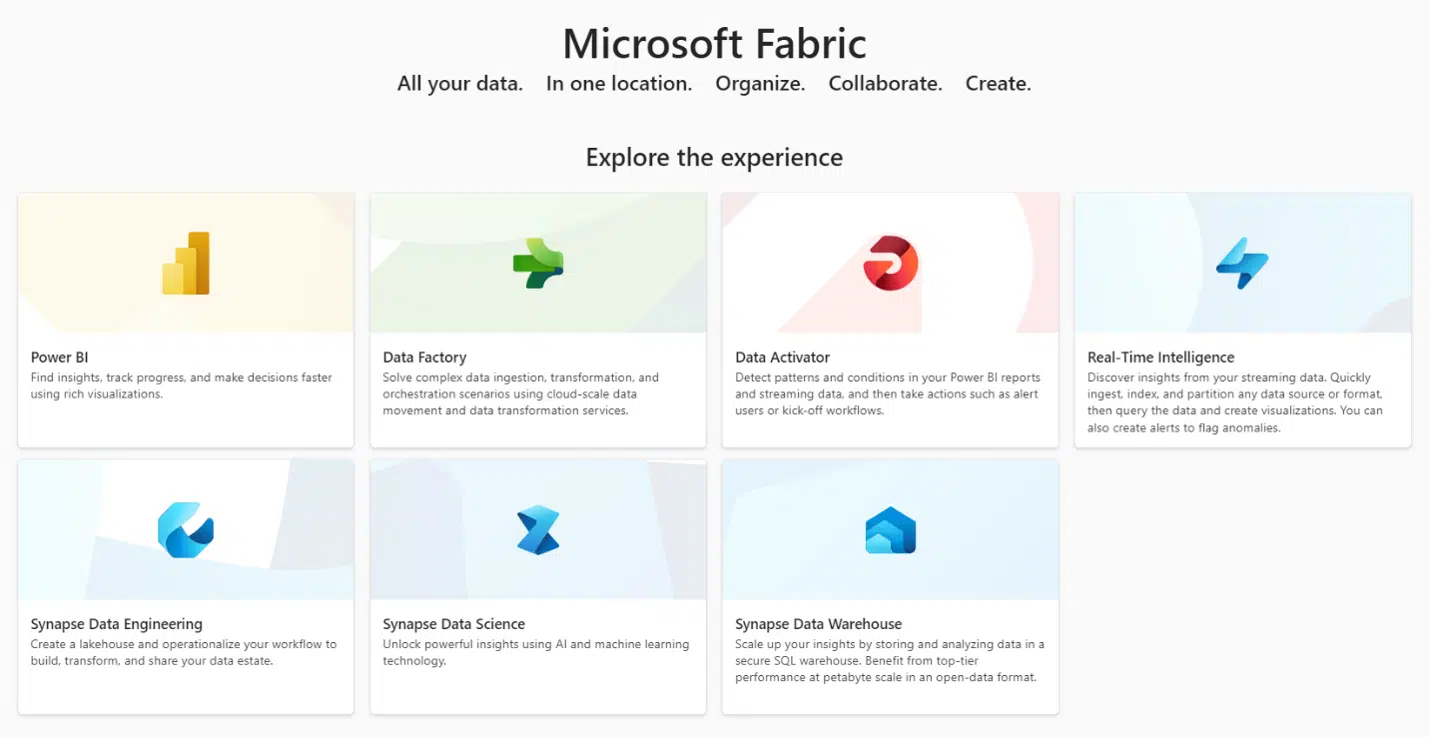Open the Data Activator title link

click(x=783, y=357)
